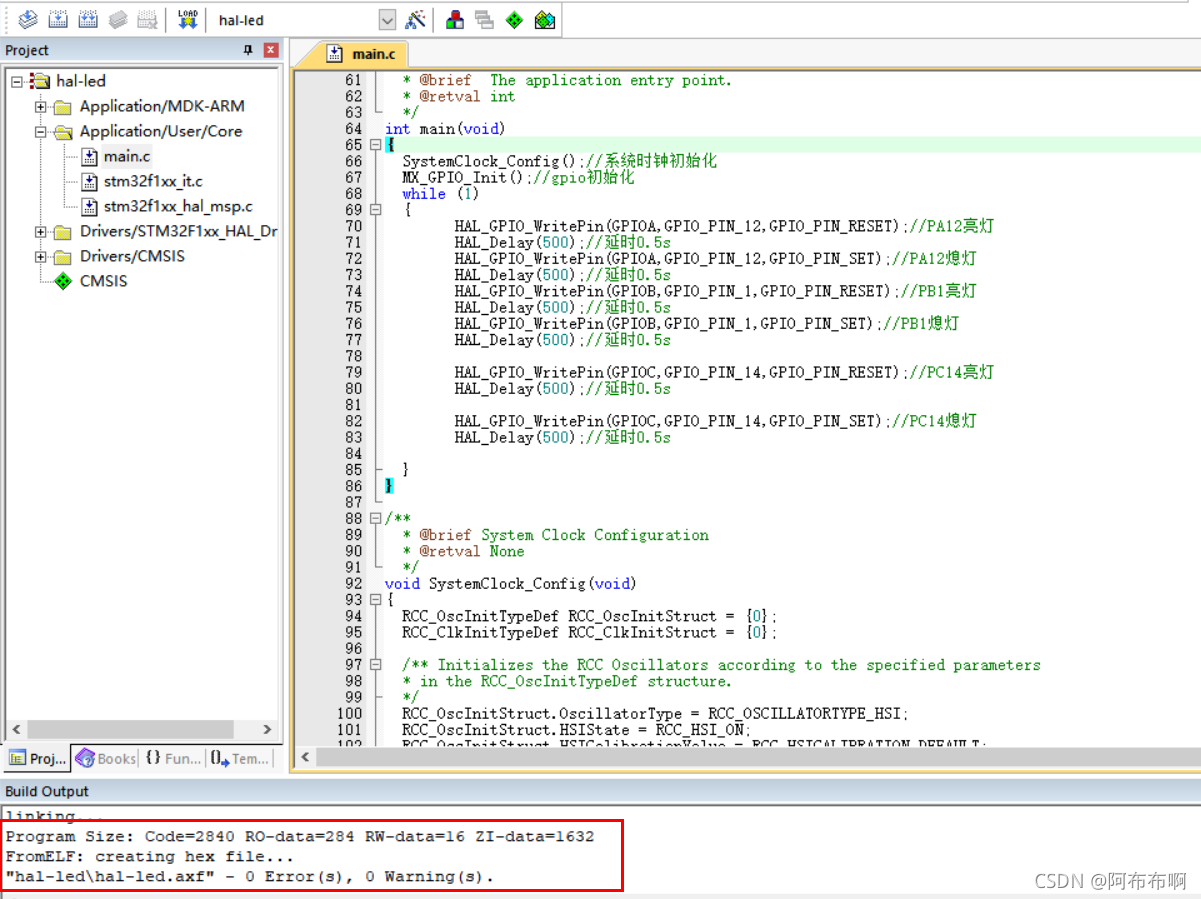Select the CMSIS component tree item

tap(103, 281)
